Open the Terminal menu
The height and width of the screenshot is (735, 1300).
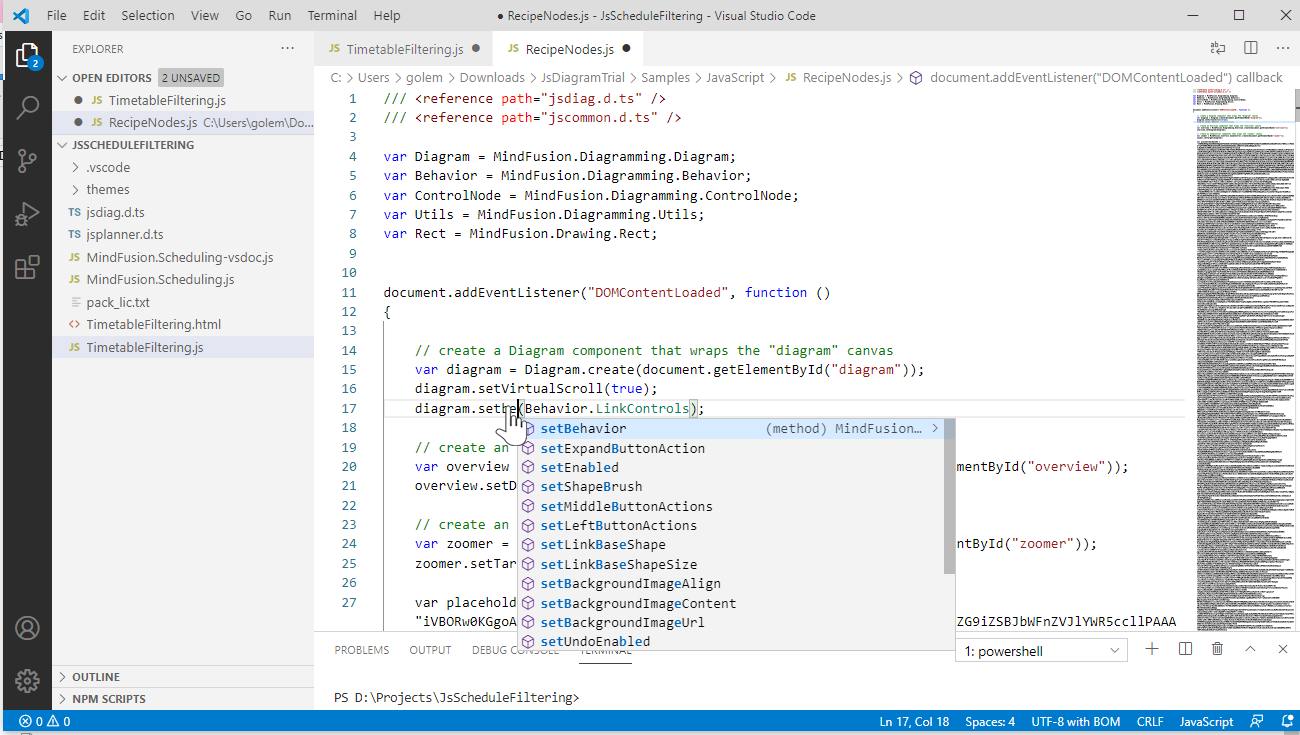pos(332,16)
